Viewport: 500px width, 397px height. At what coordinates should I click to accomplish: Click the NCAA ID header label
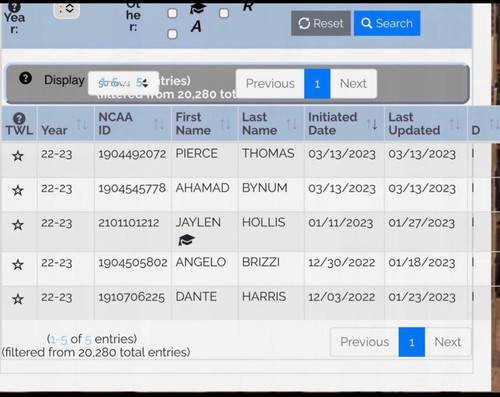(x=115, y=124)
